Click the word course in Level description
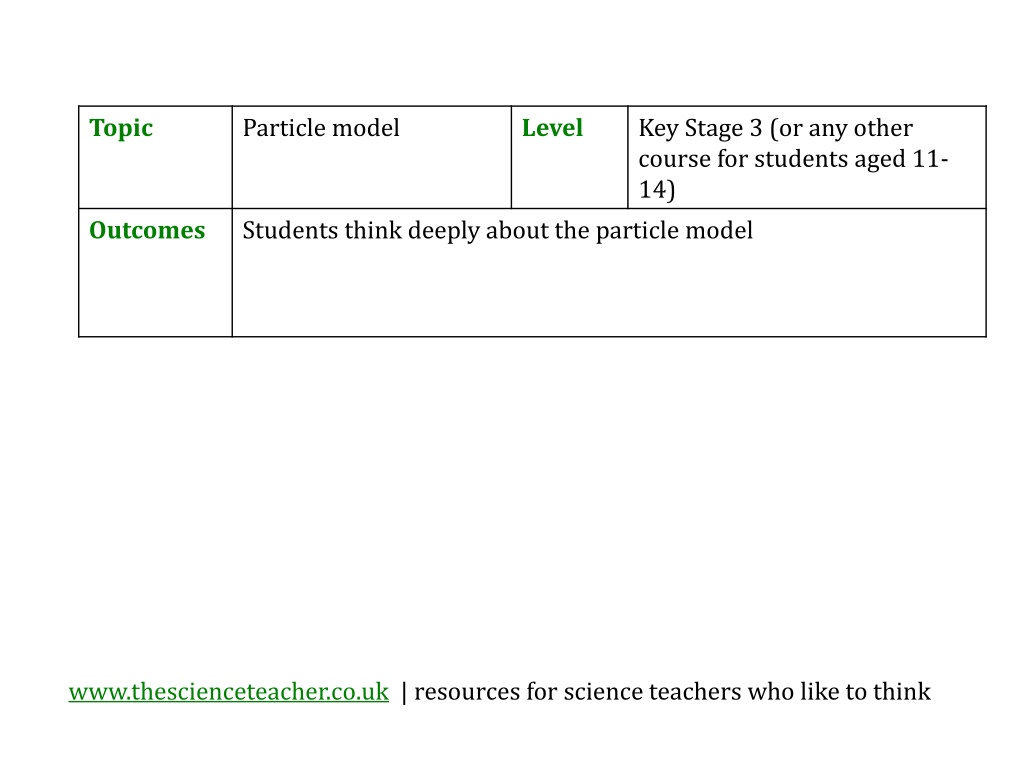1024x768 pixels. (x=675, y=159)
